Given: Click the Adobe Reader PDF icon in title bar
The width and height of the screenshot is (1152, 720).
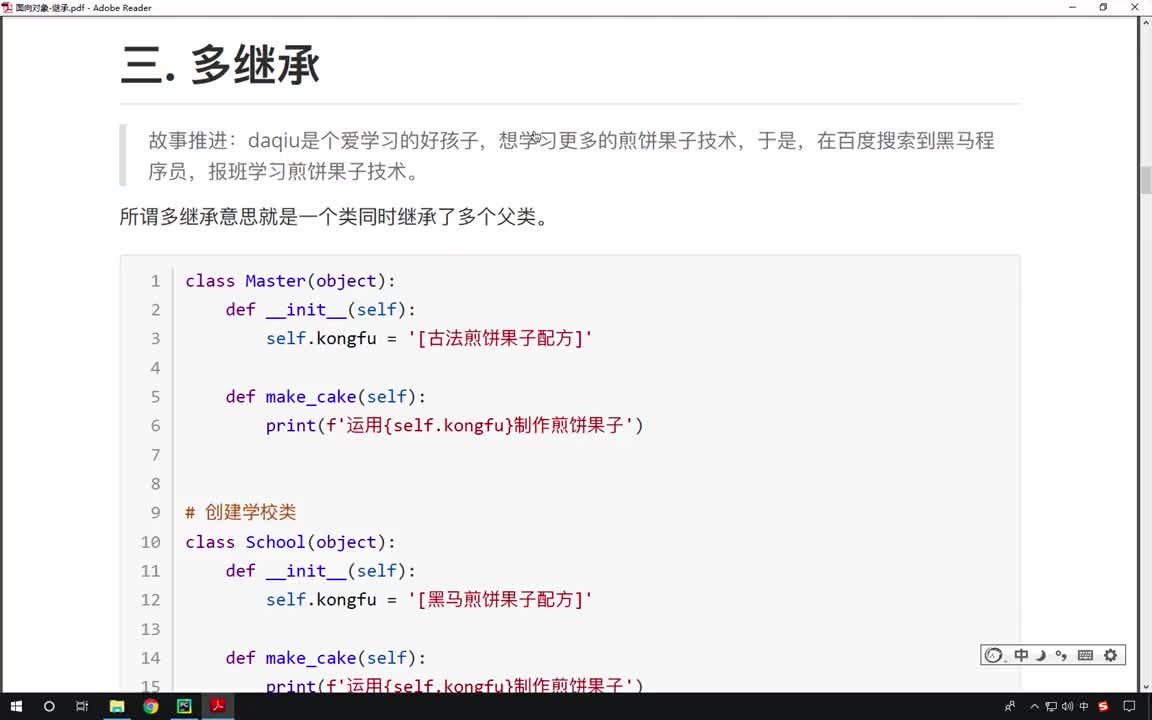Looking at the screenshot, I should (x=7, y=7).
